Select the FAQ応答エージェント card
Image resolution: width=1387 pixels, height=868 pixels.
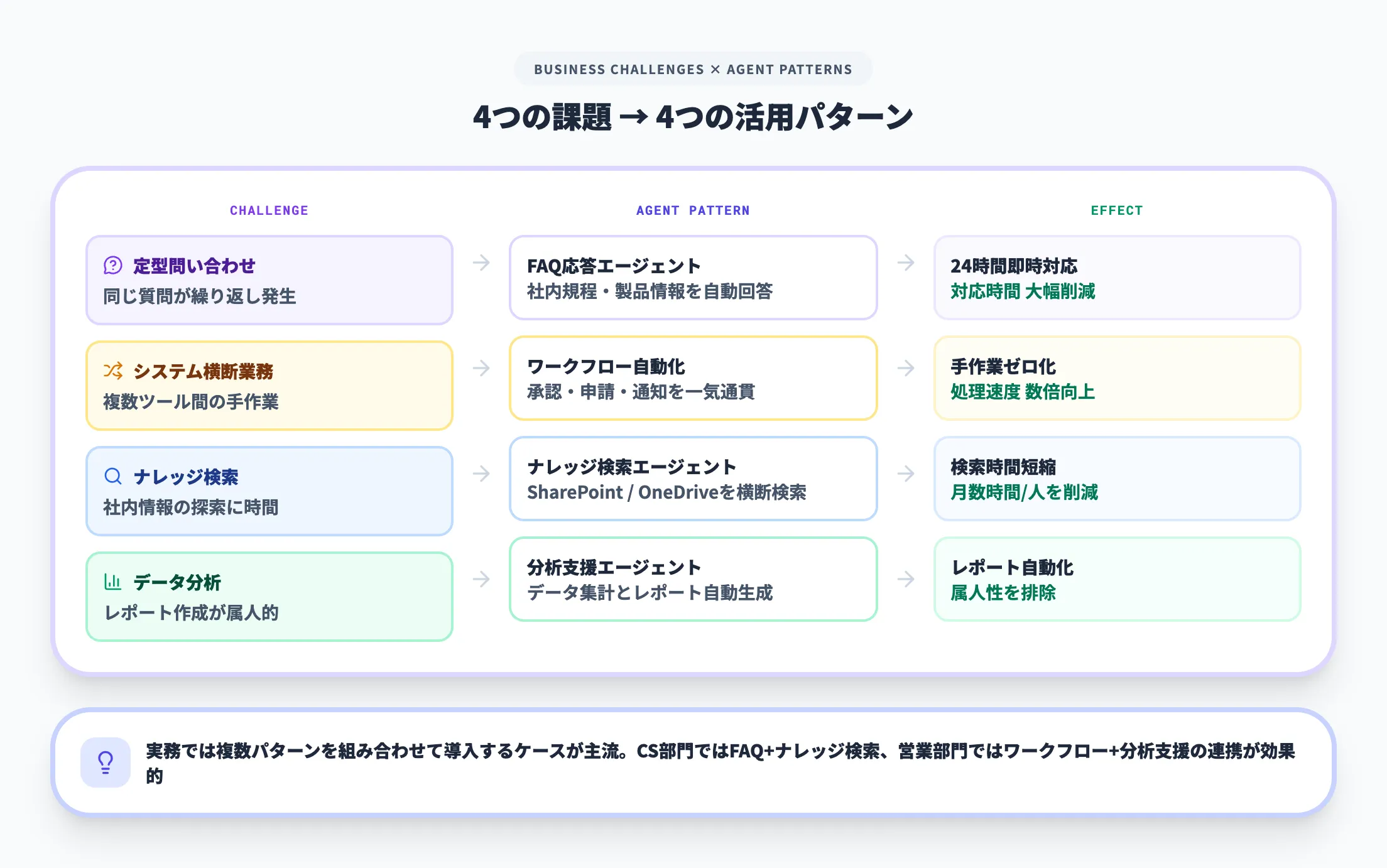pos(692,278)
